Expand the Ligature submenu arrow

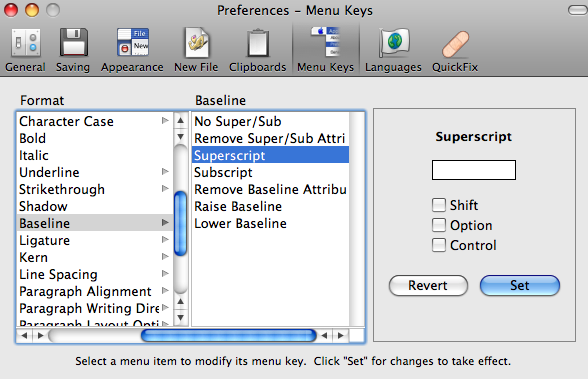pyautogui.click(x=165, y=239)
